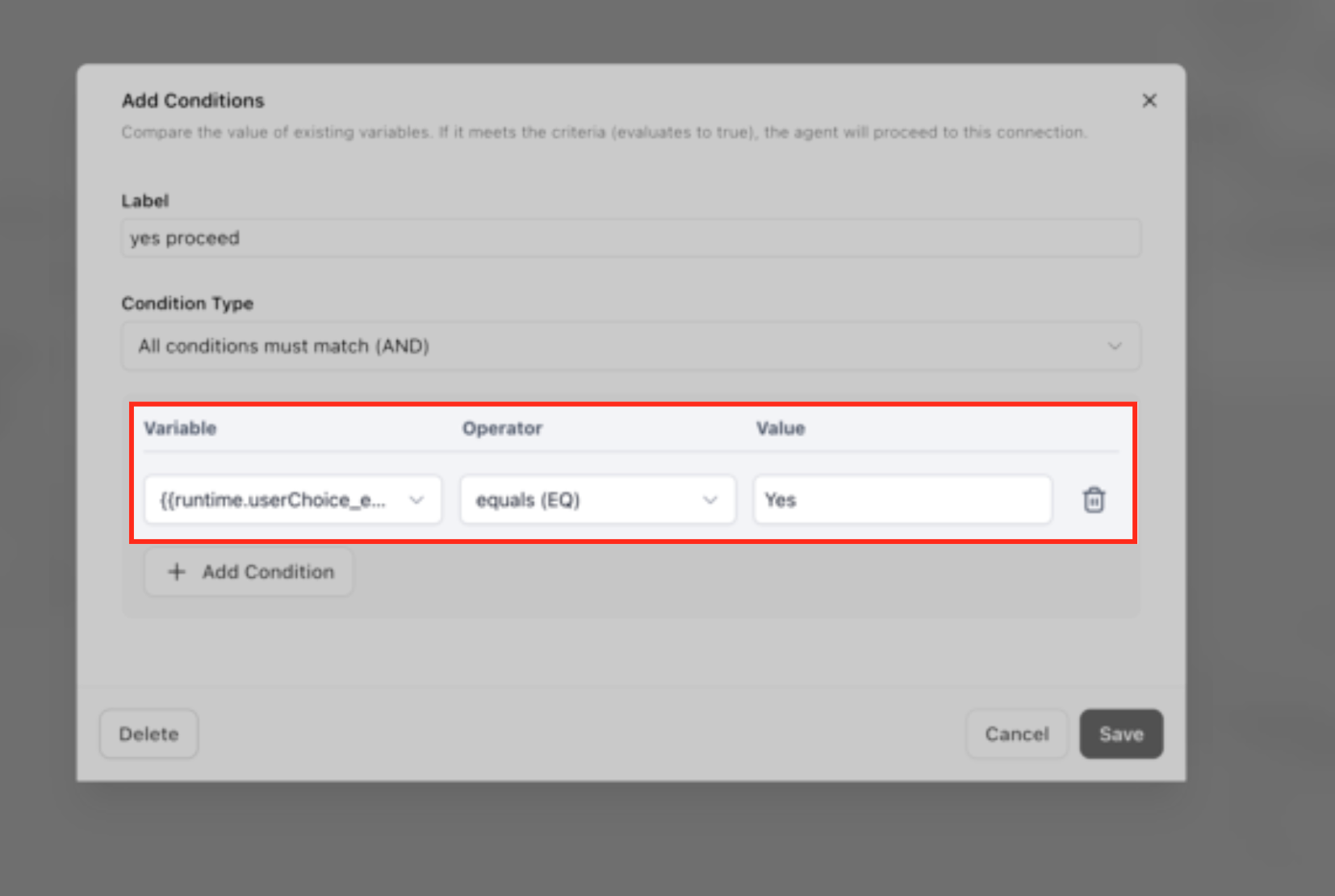Click the Value field containing Yes
The image size is (1335, 896).
click(902, 500)
